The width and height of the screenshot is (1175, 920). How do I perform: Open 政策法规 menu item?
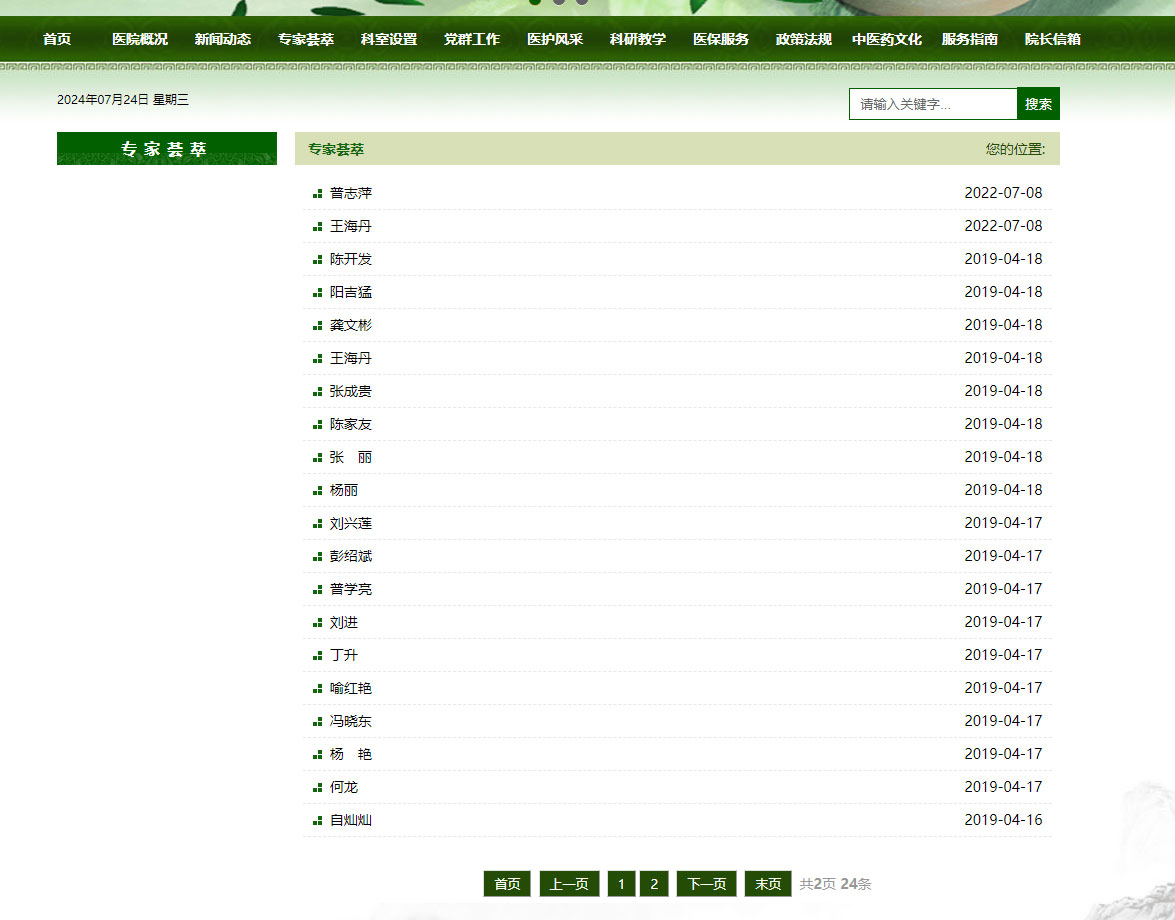click(x=803, y=39)
